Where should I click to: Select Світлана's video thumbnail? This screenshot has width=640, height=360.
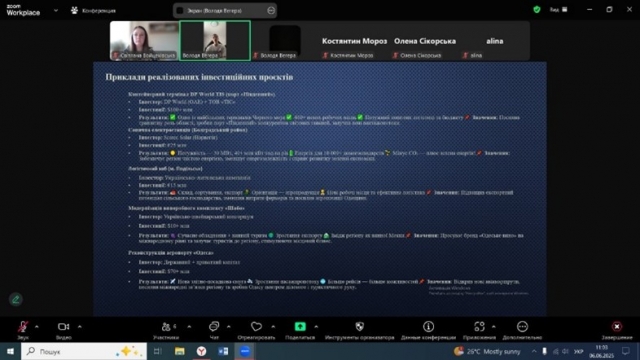[144, 40]
